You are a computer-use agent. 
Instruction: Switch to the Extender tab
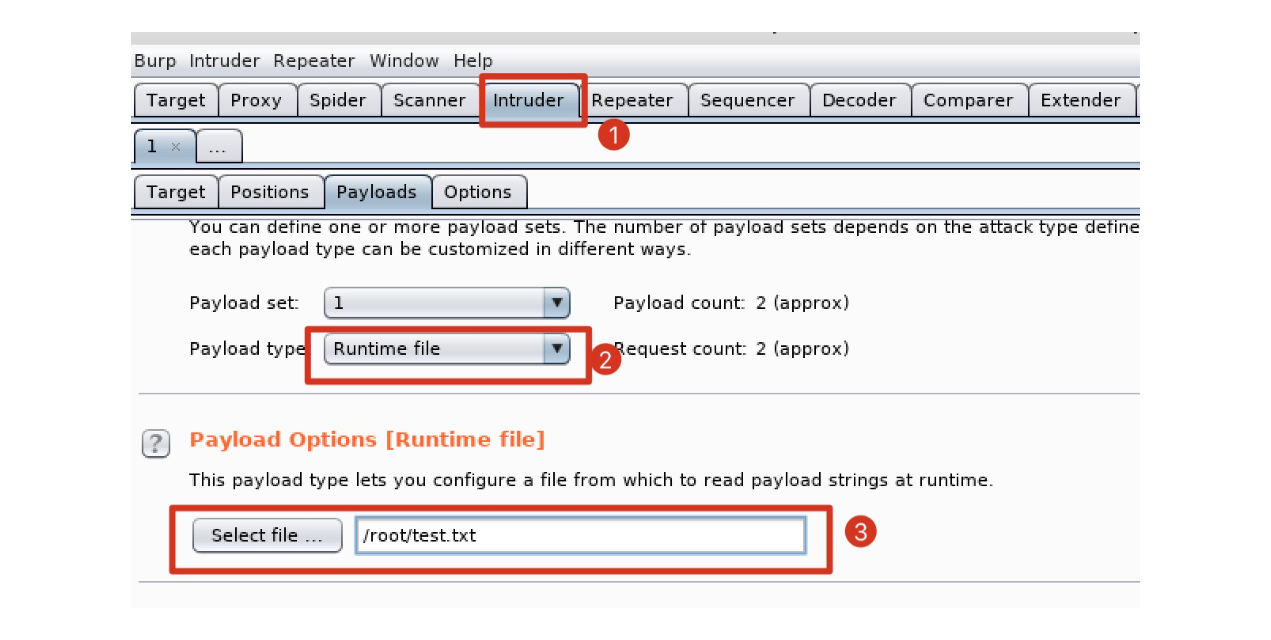click(x=1081, y=100)
